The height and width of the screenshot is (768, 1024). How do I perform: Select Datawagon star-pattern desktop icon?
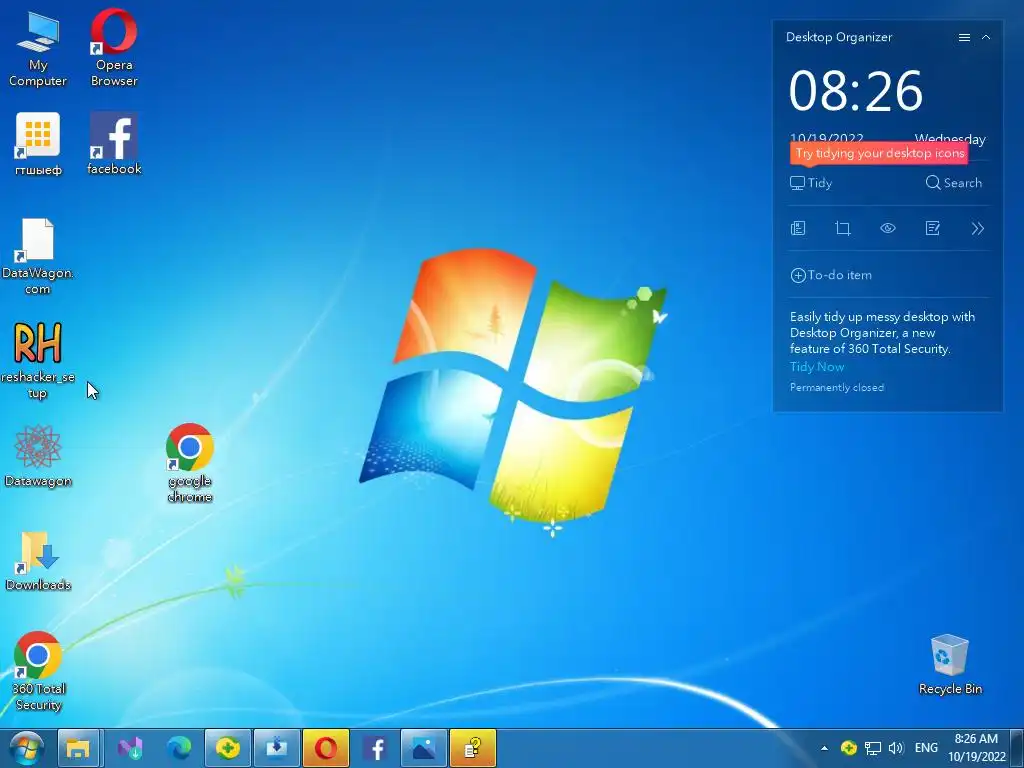[x=38, y=455]
